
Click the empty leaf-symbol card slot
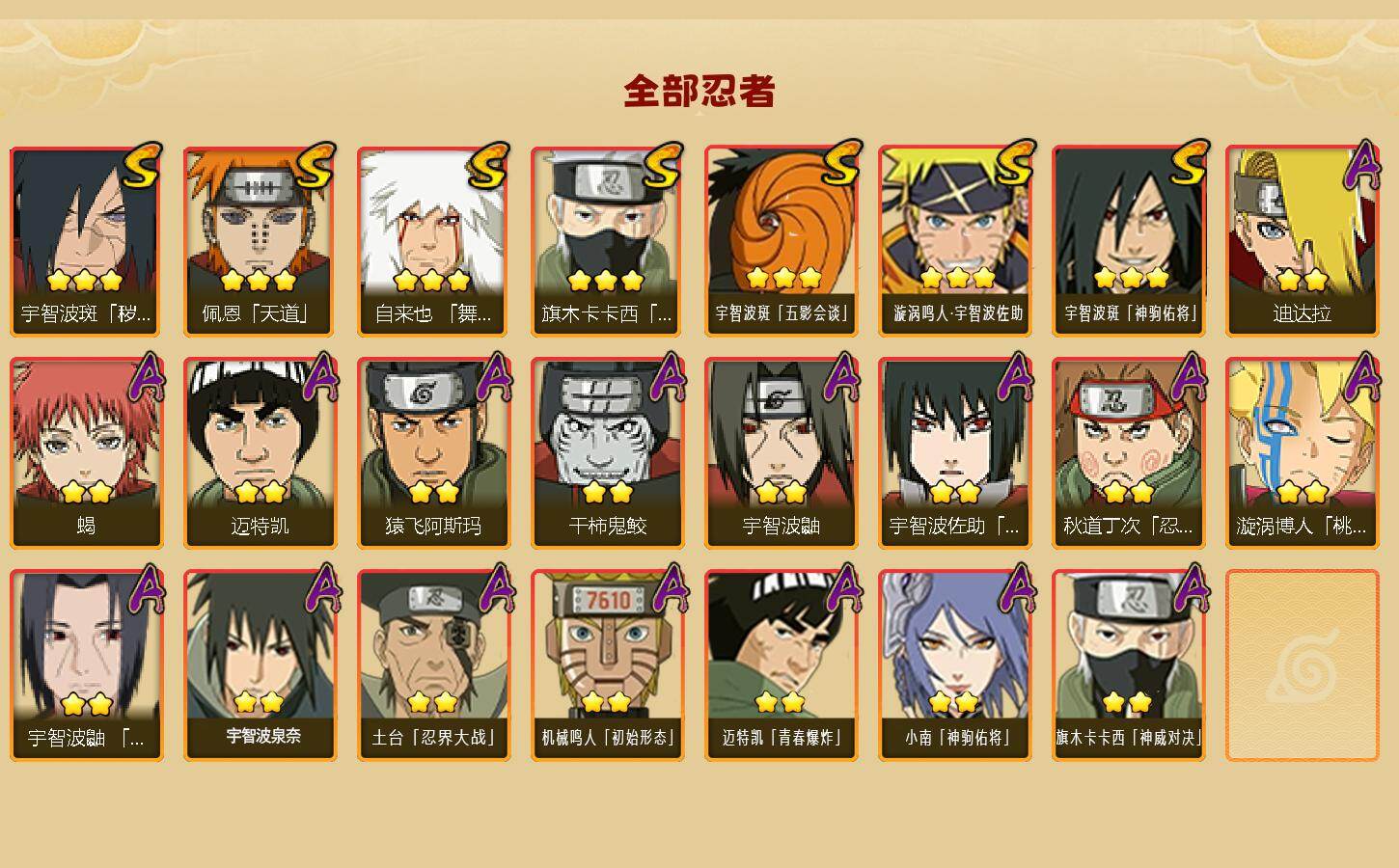[x=1303, y=665]
